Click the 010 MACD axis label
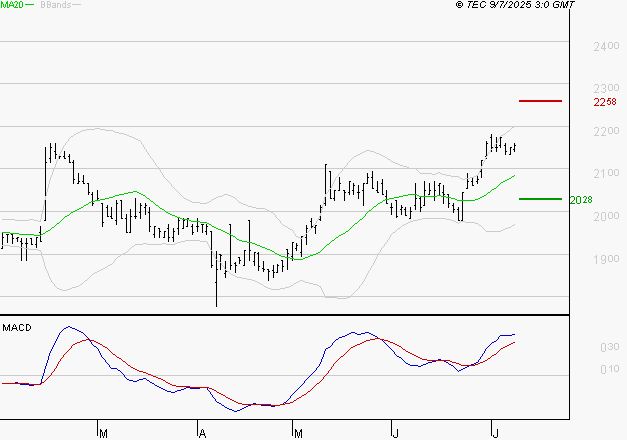Screen dimensions: 627x440 [608, 370]
